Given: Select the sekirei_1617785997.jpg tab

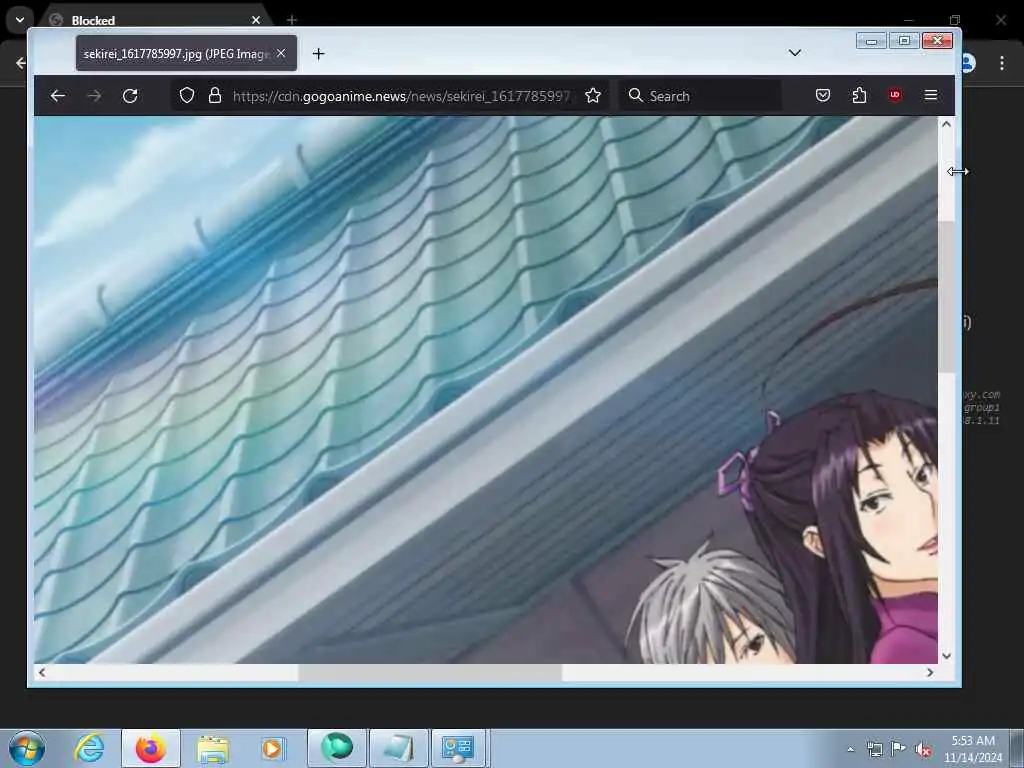Looking at the screenshot, I should (x=186, y=54).
